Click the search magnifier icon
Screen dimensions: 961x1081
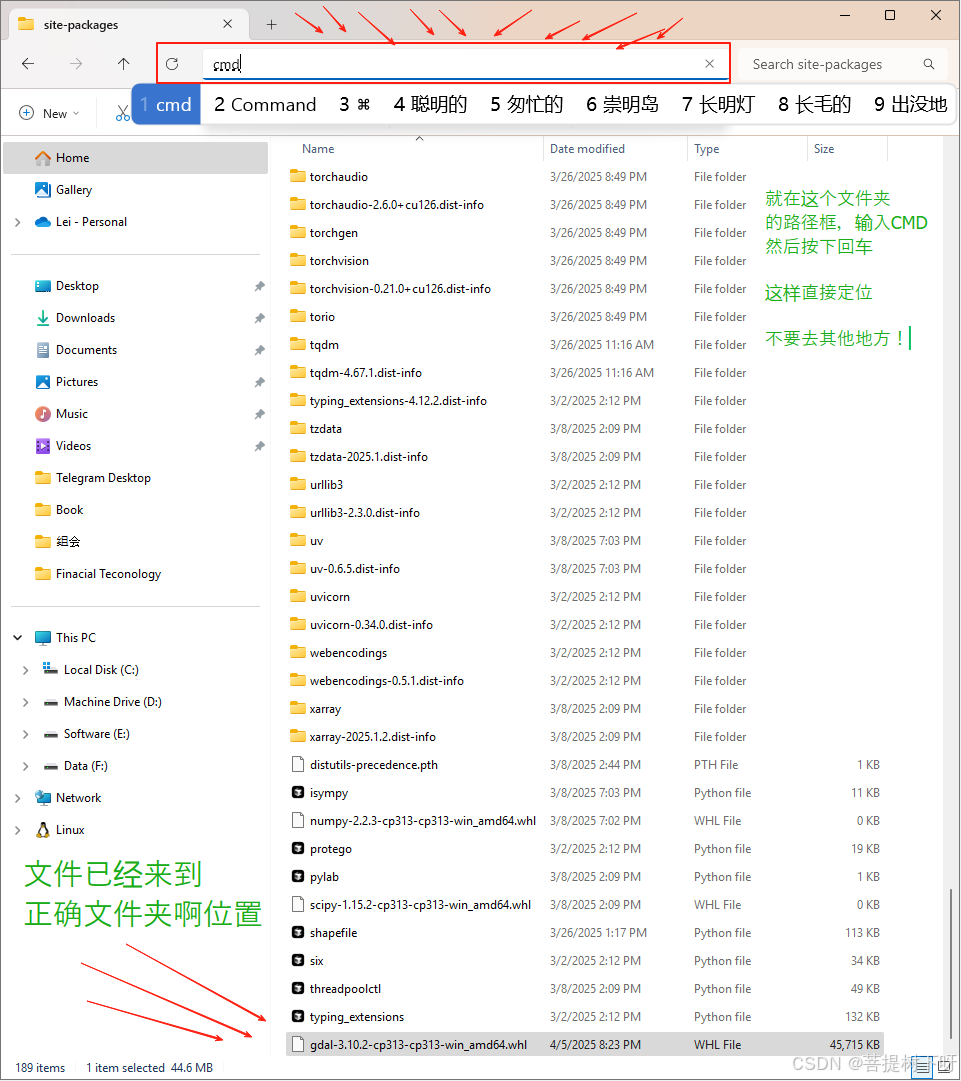tap(929, 64)
